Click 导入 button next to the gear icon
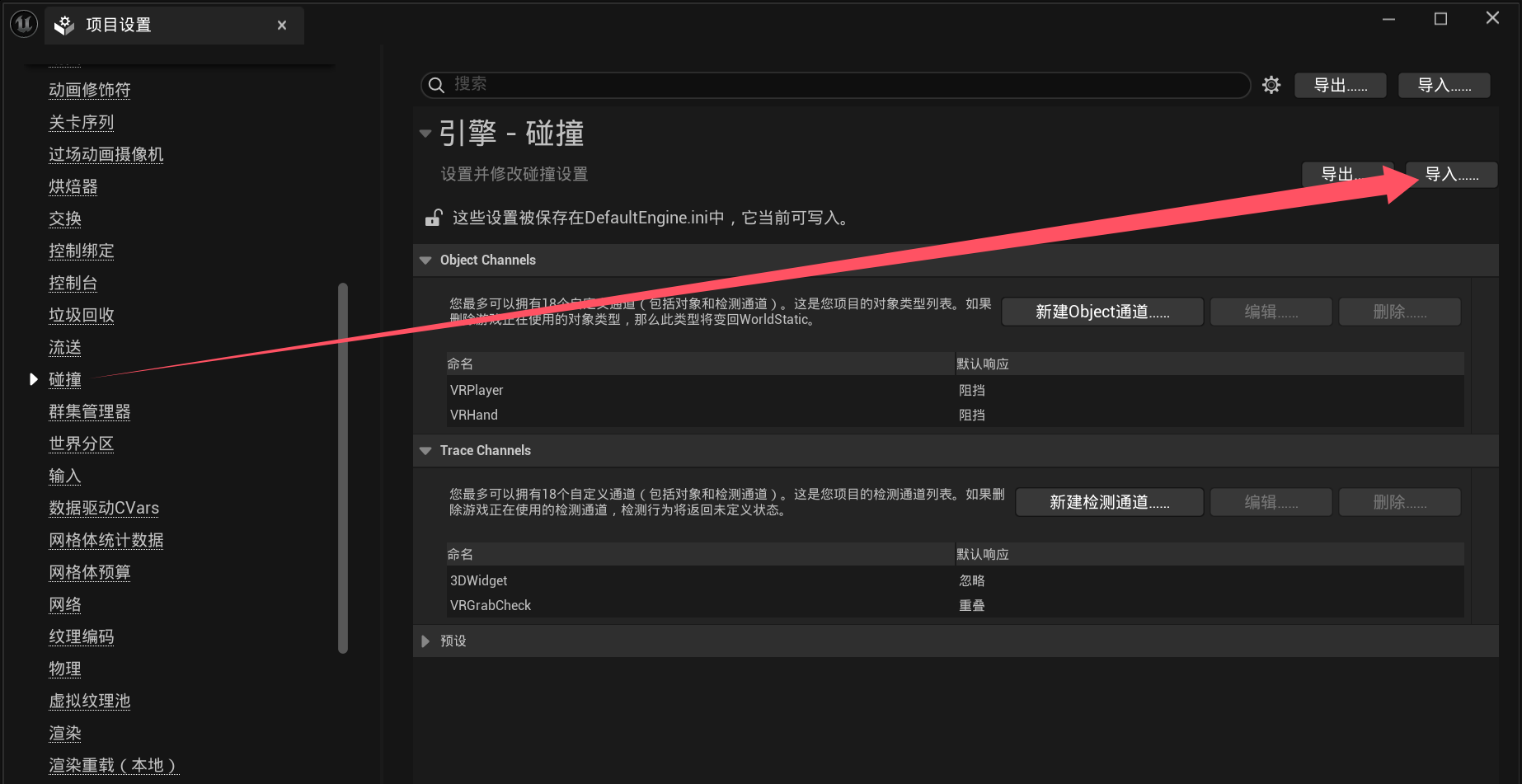The width and height of the screenshot is (1522, 784). click(1444, 85)
